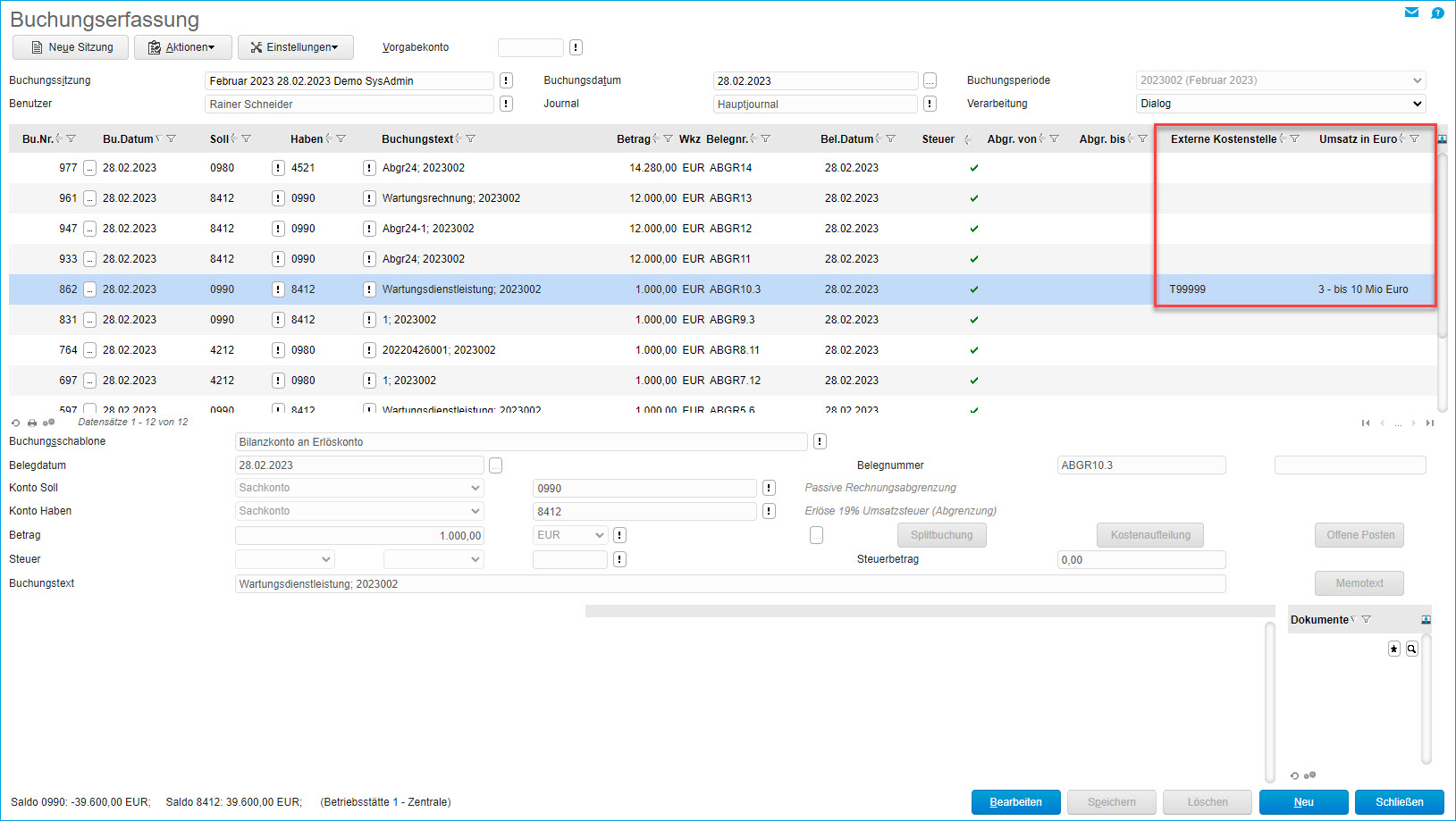The image size is (1456, 821).
Task: Click the info button next to Journal field
Action: (x=930, y=104)
